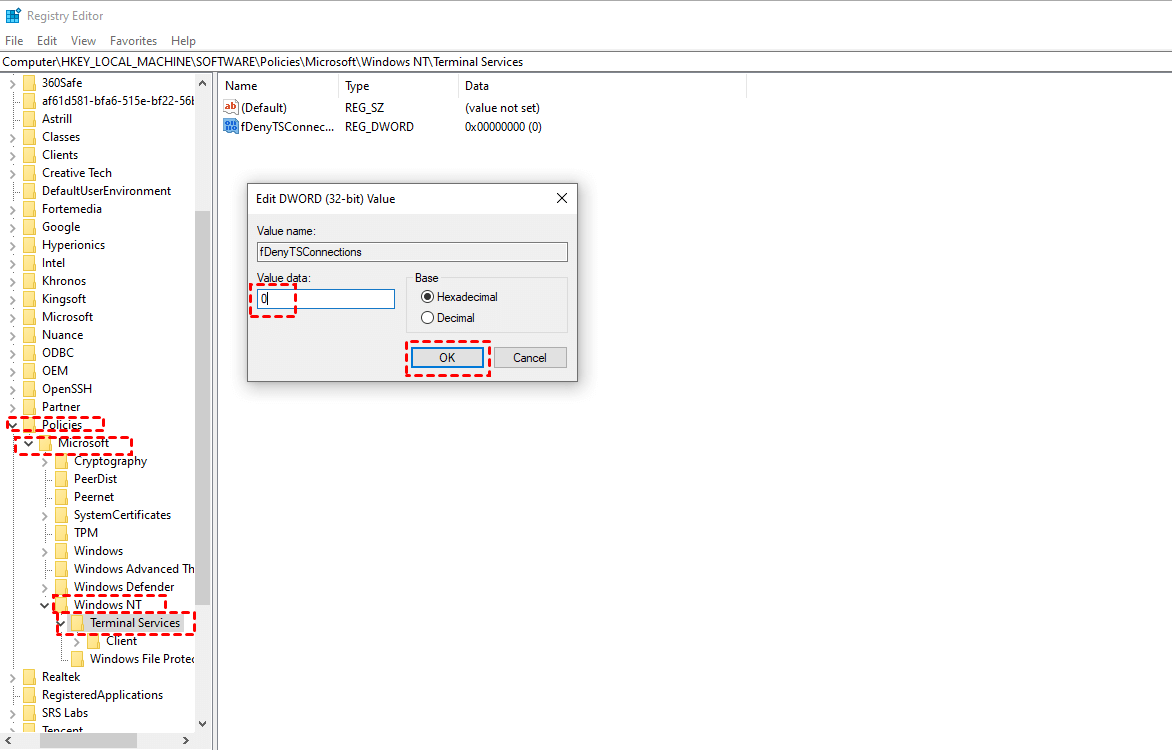Expand the Cryptography key
Screen dimensions: 1172x750
45,462
